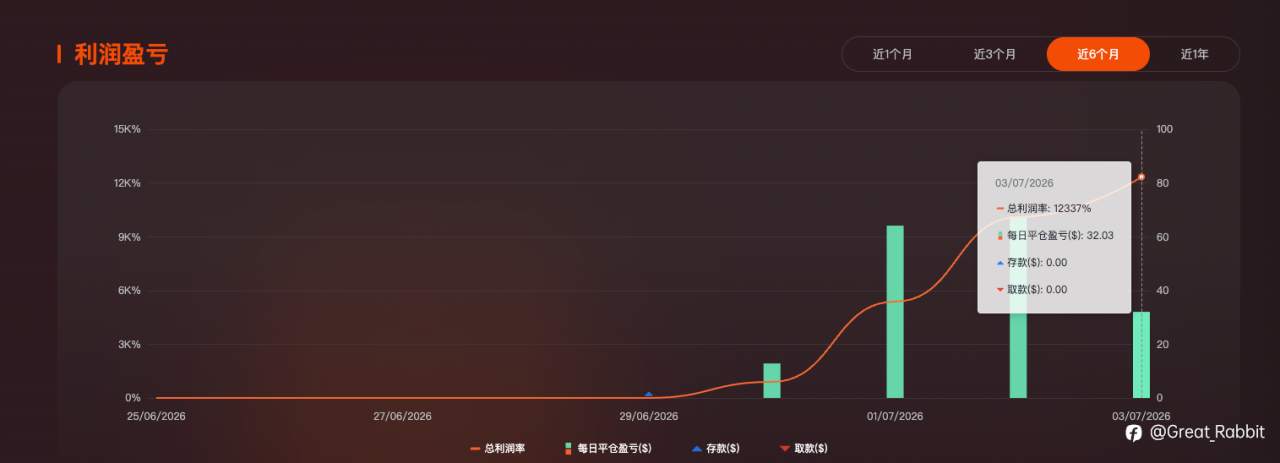Click the 利润盈亏 section title
Image resolution: width=1280 pixels, height=463 pixels.
pos(121,54)
